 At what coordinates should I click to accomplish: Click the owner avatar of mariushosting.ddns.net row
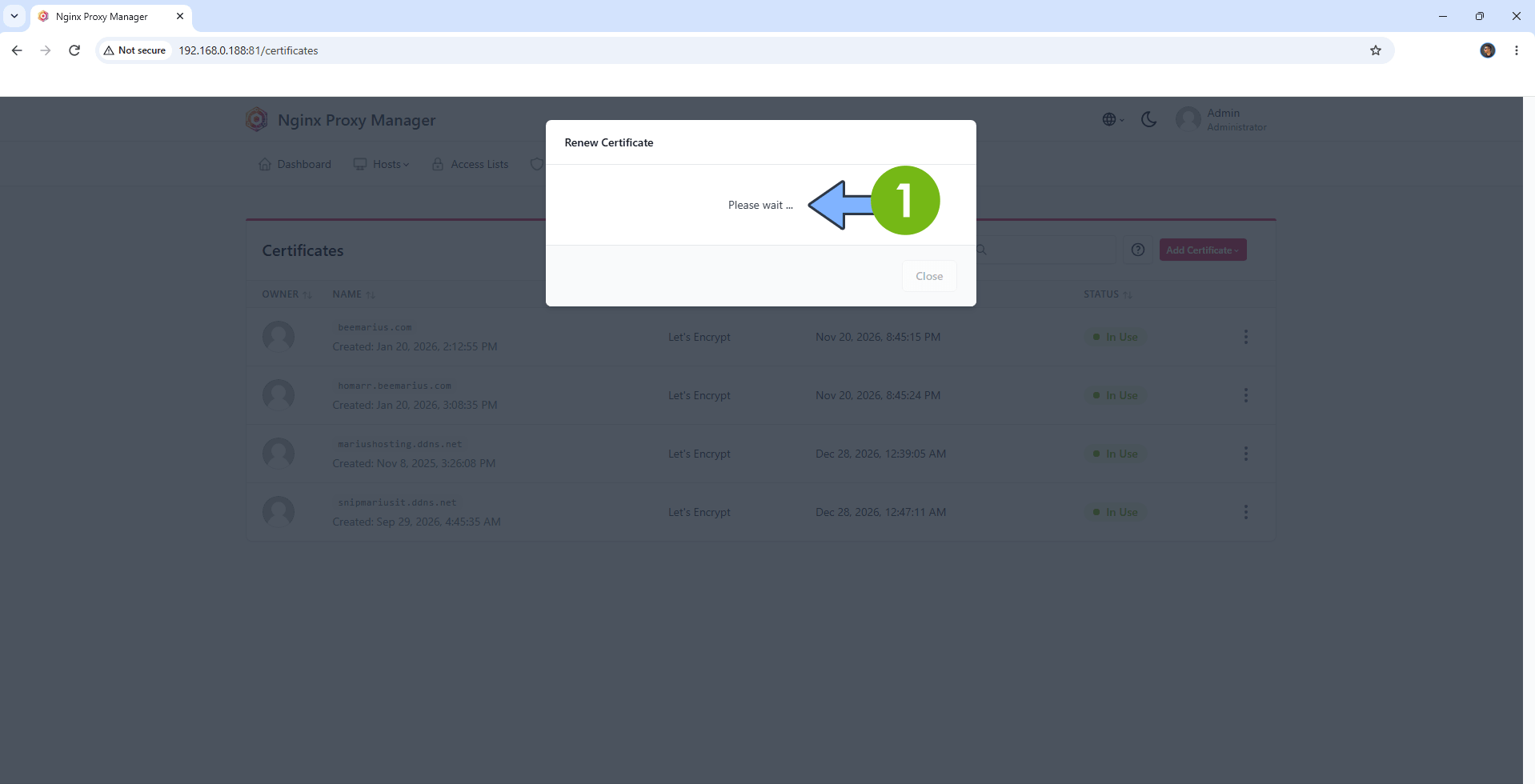[279, 454]
